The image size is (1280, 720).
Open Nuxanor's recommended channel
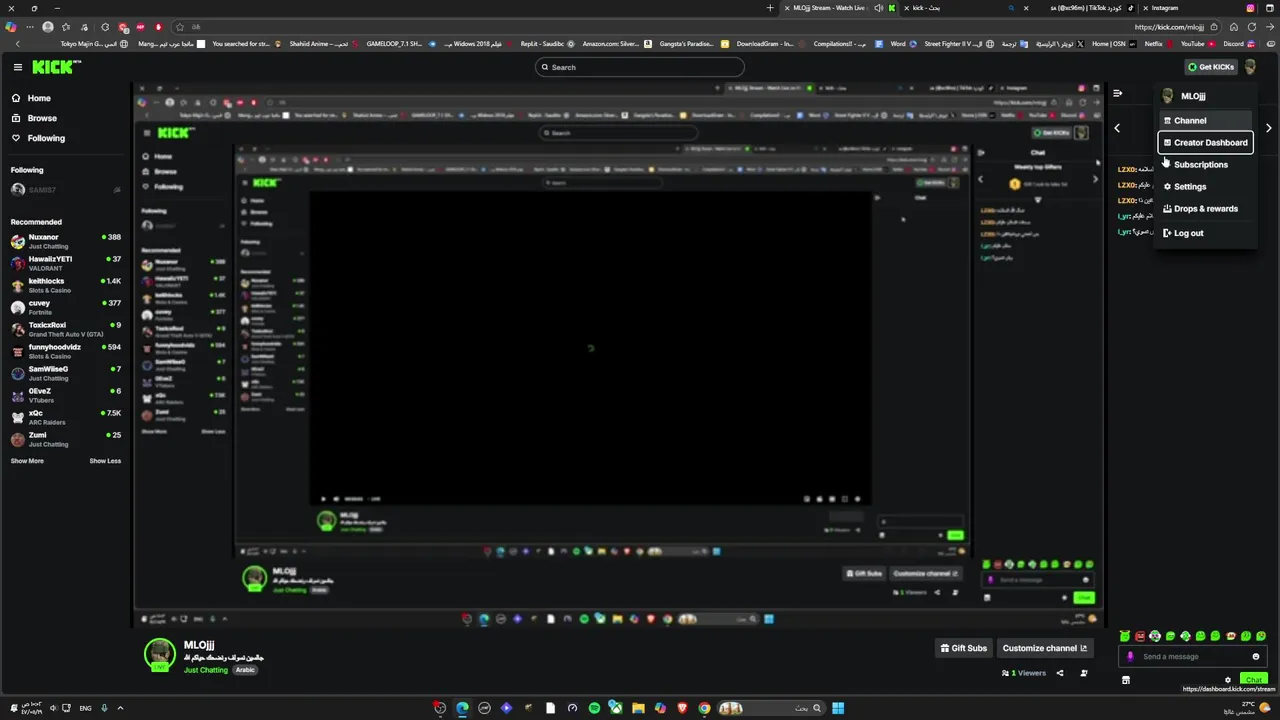66,241
